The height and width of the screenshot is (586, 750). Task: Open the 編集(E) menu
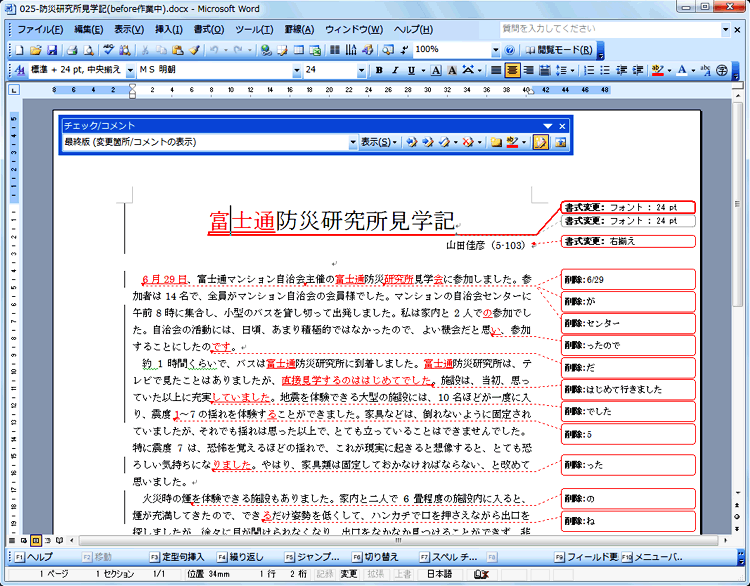tap(88, 30)
